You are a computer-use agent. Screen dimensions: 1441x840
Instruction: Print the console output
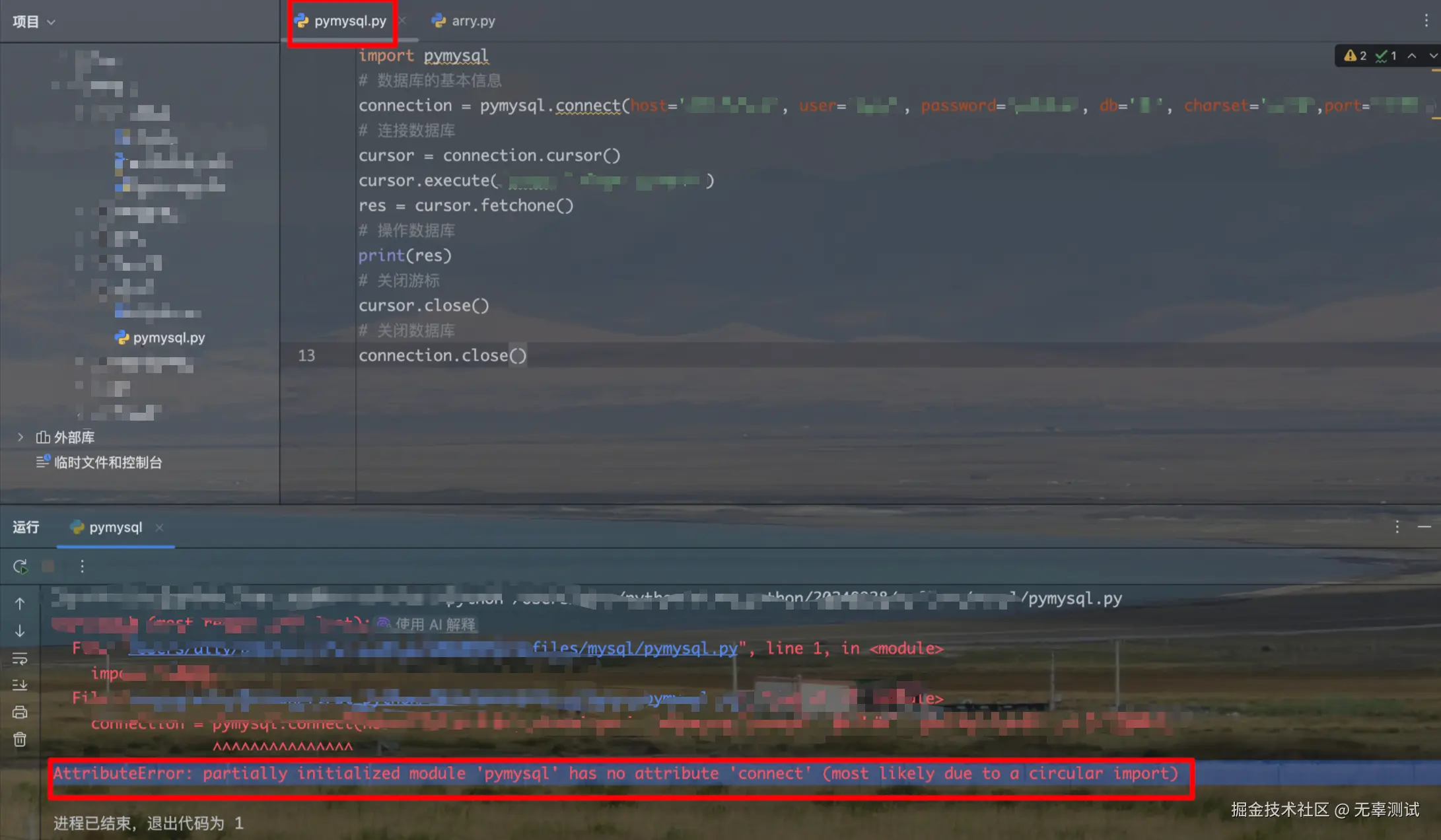point(20,712)
